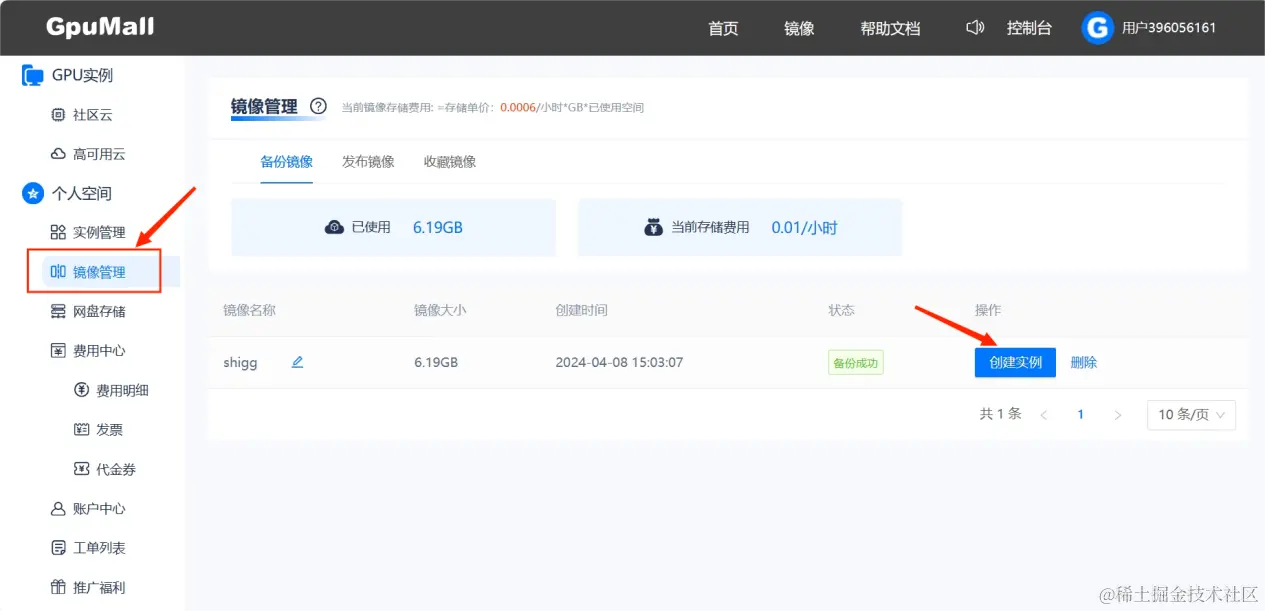
Task: Click the 共 1 条 total count
Action: pyautogui.click(x=1000, y=414)
